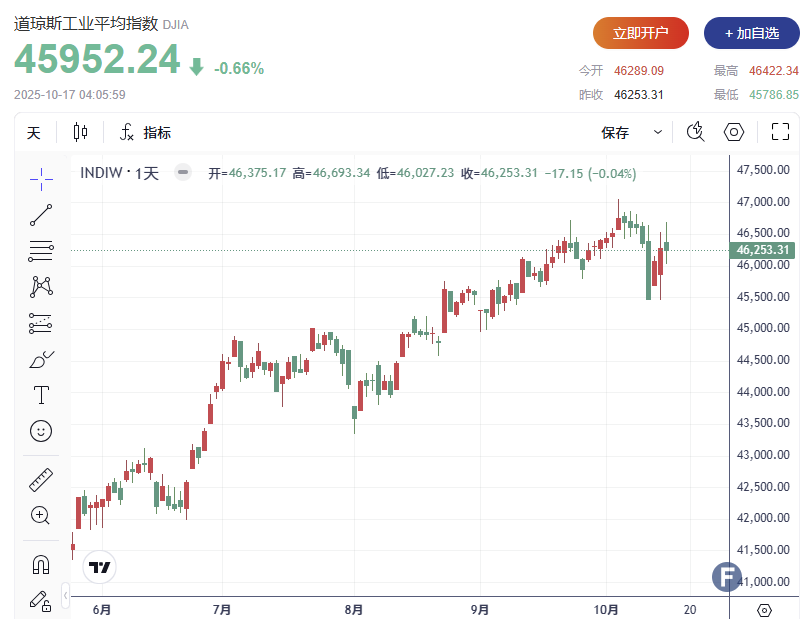This screenshot has height=619, width=807.
Task: Open the candlestick chart style menu
Action: pyautogui.click(x=80, y=132)
